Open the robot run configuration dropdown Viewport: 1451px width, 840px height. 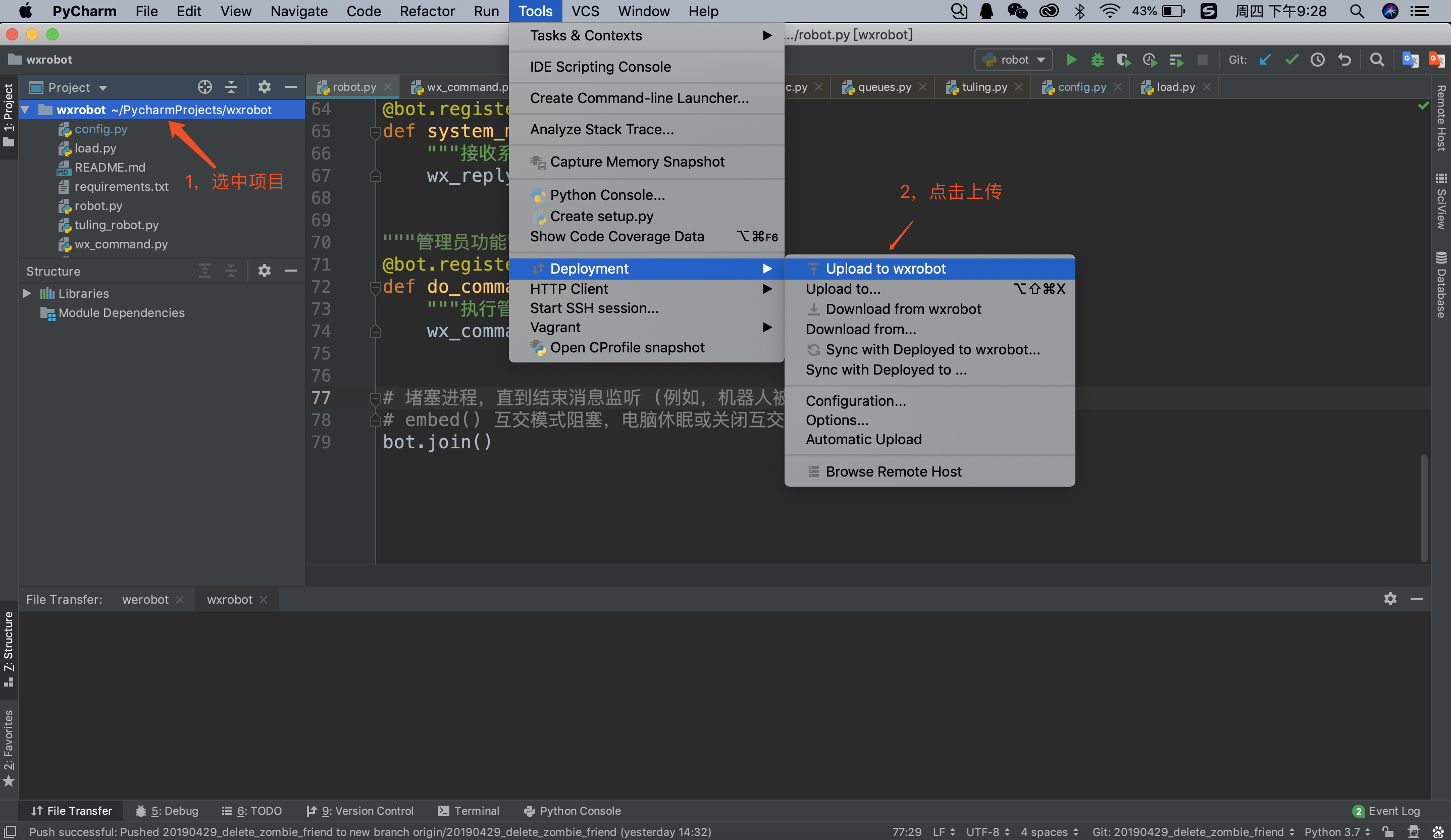click(1014, 61)
